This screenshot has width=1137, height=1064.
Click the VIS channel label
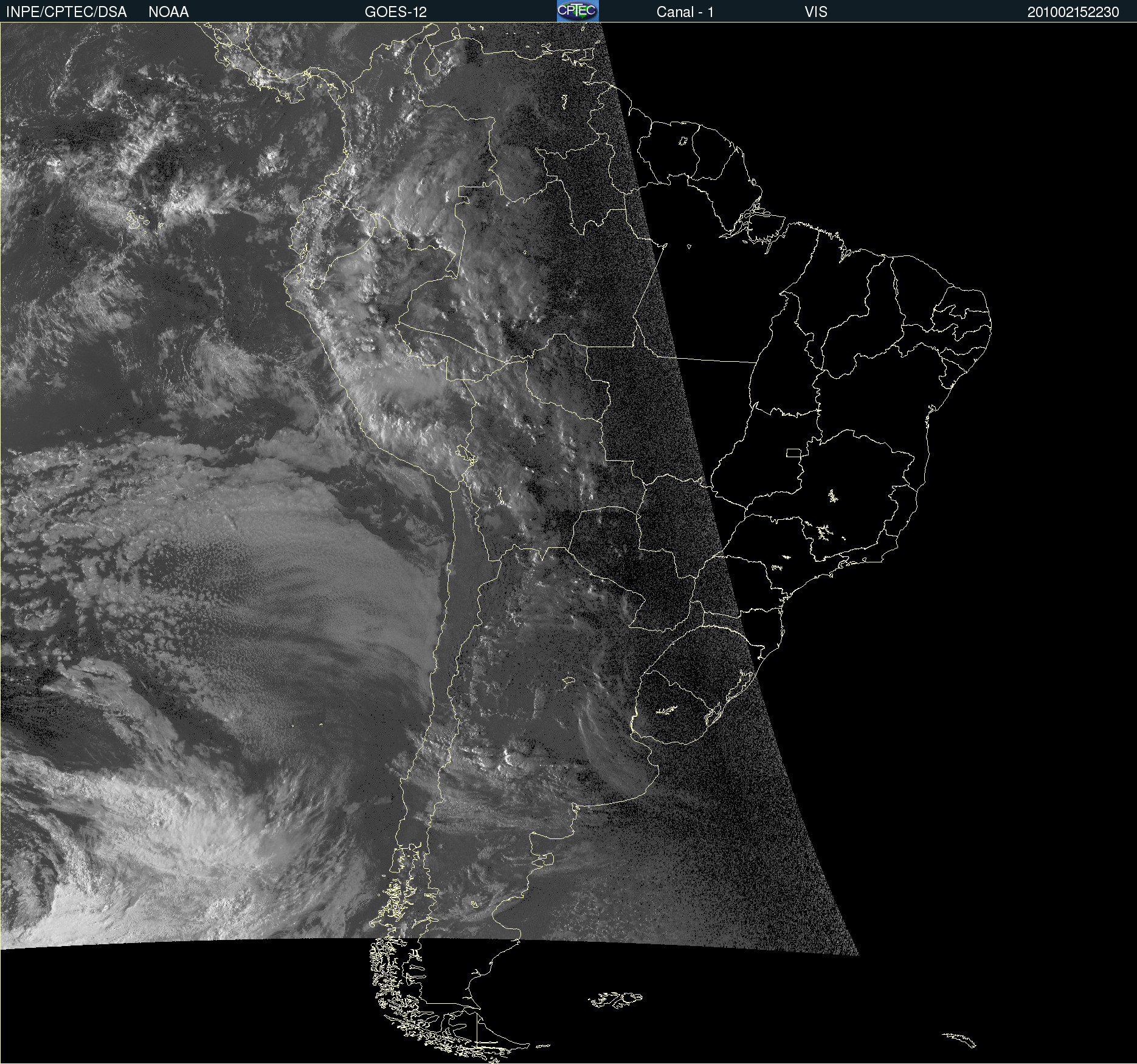tap(816, 12)
